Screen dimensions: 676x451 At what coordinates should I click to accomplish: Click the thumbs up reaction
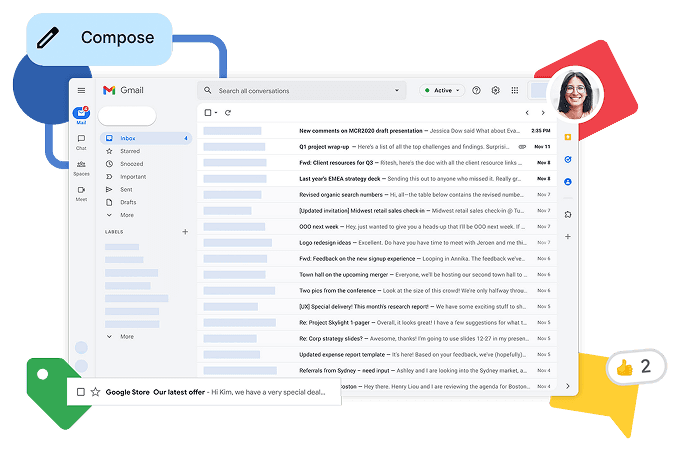coord(624,368)
